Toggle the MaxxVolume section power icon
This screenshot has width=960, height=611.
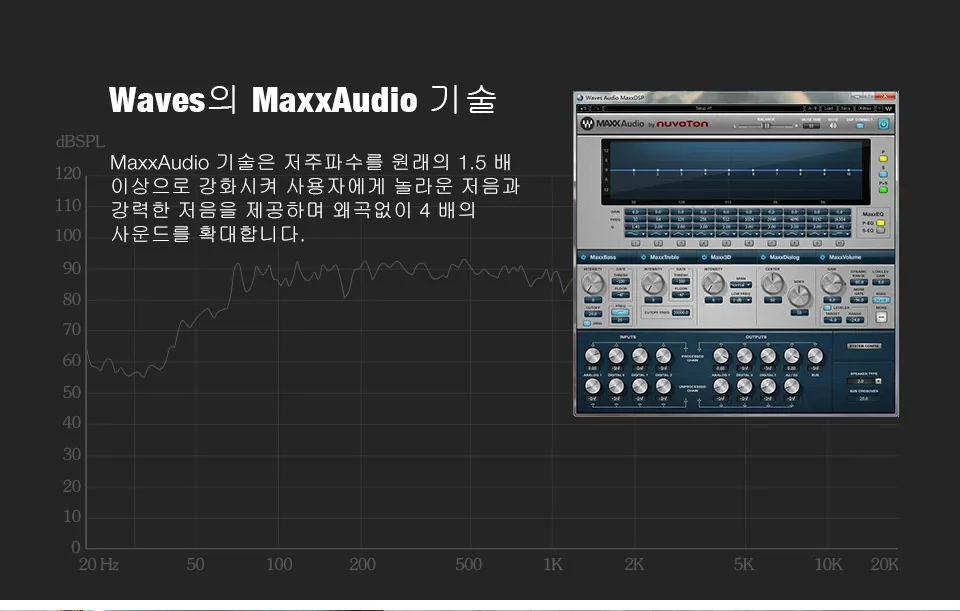822,257
